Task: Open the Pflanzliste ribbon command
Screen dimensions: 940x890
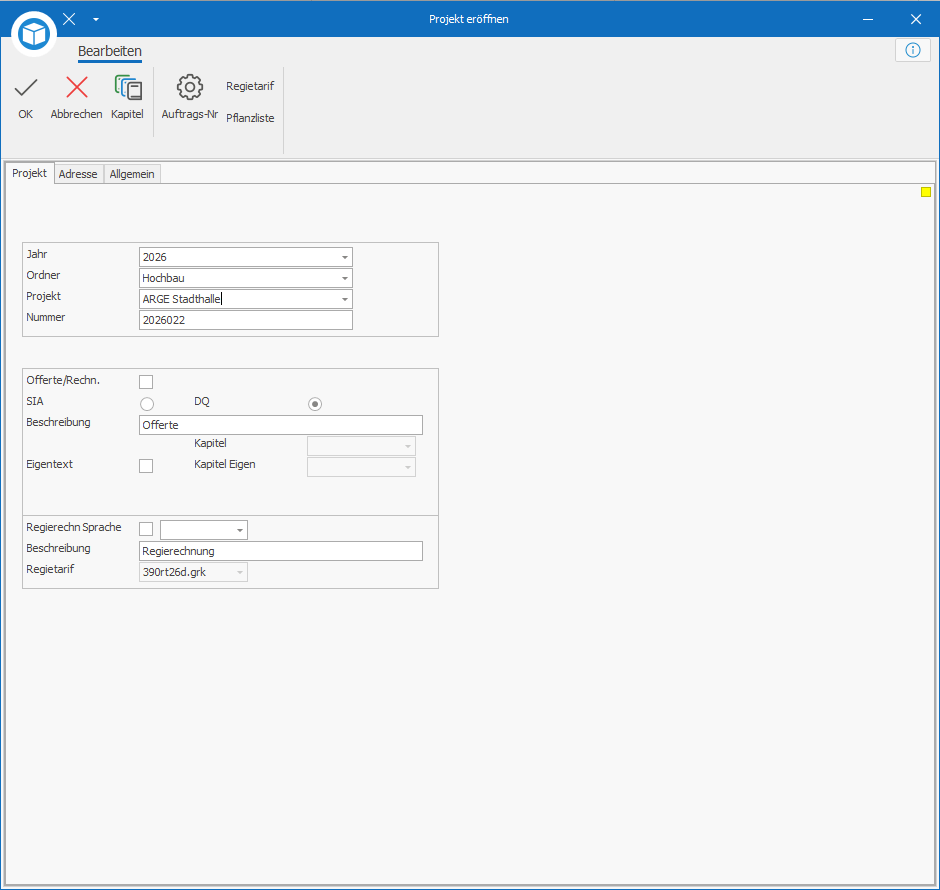Action: [x=250, y=118]
